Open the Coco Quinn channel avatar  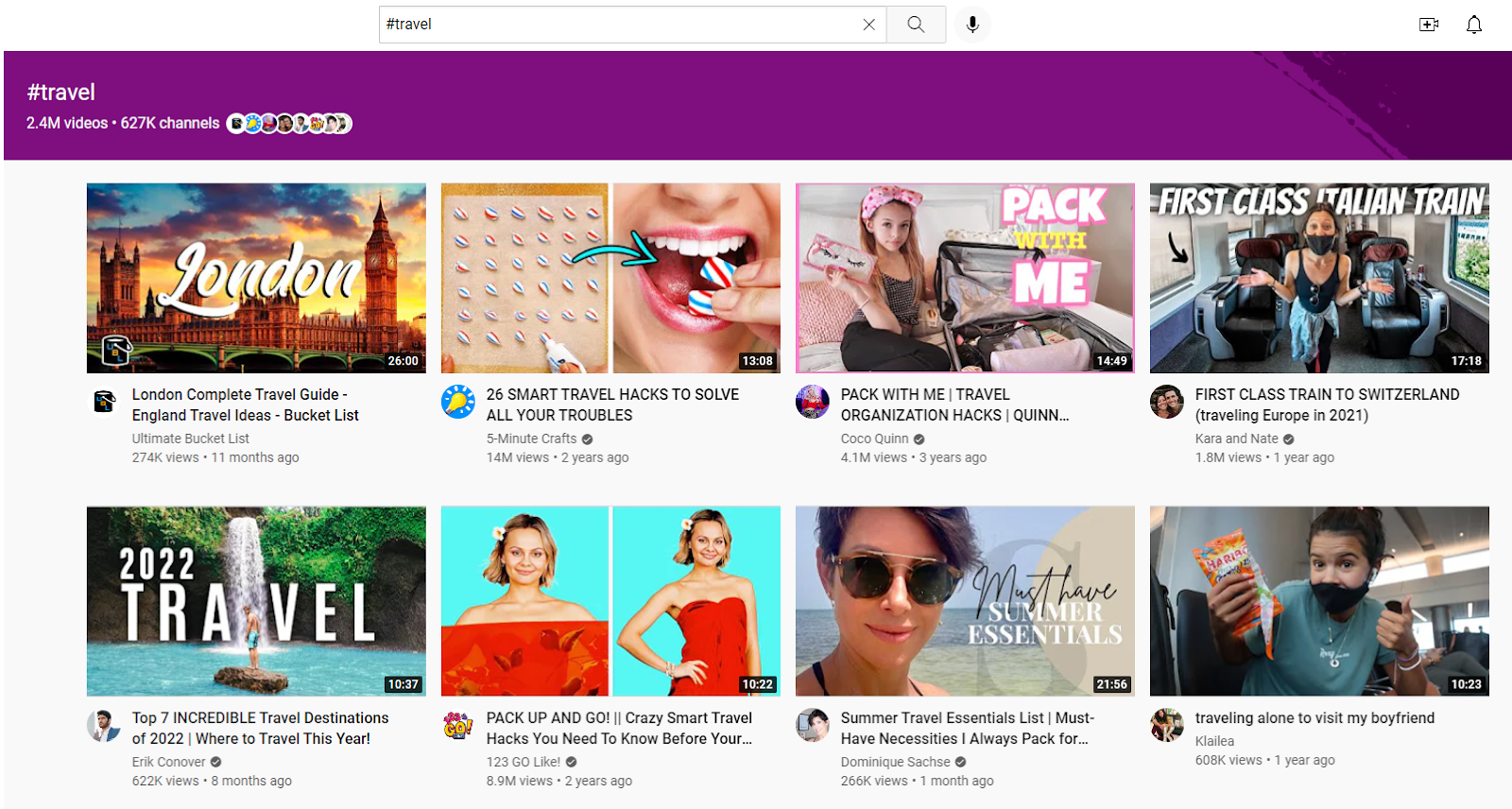[x=813, y=402]
